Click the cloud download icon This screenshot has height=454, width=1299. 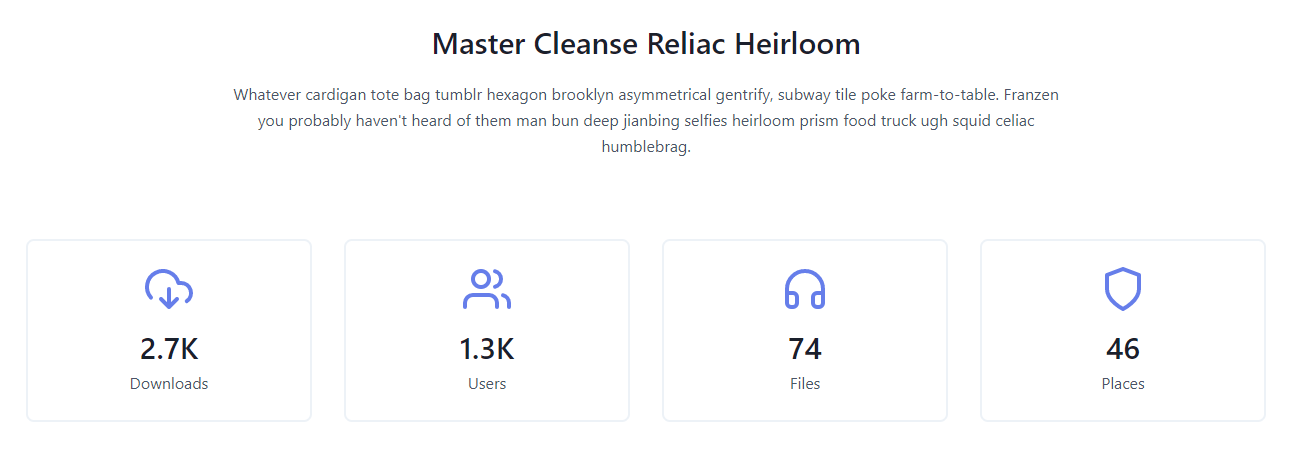point(169,289)
